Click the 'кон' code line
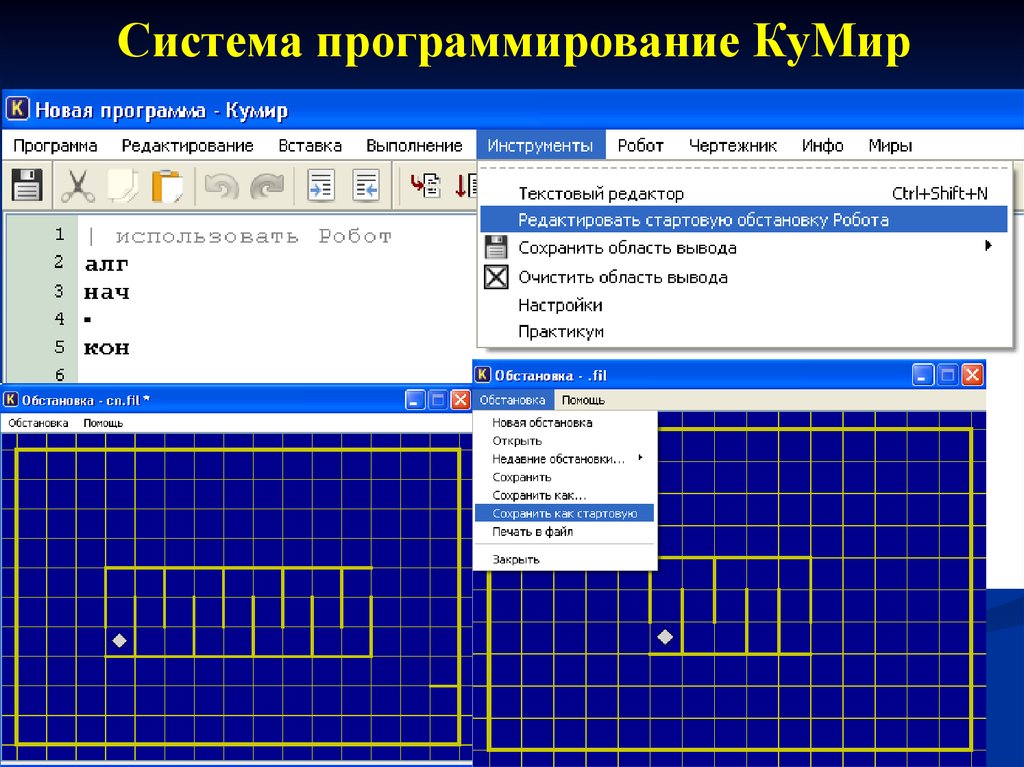 click(x=106, y=348)
